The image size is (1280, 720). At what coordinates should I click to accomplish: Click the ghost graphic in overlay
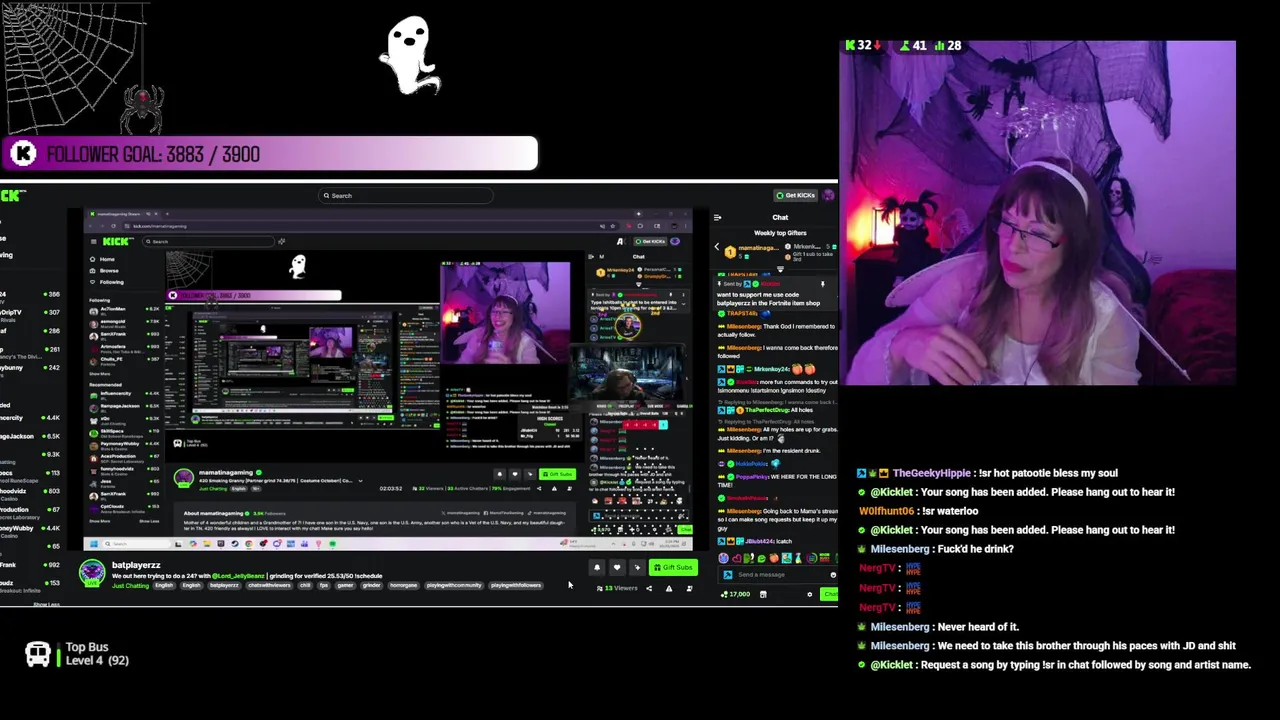pyautogui.click(x=409, y=56)
